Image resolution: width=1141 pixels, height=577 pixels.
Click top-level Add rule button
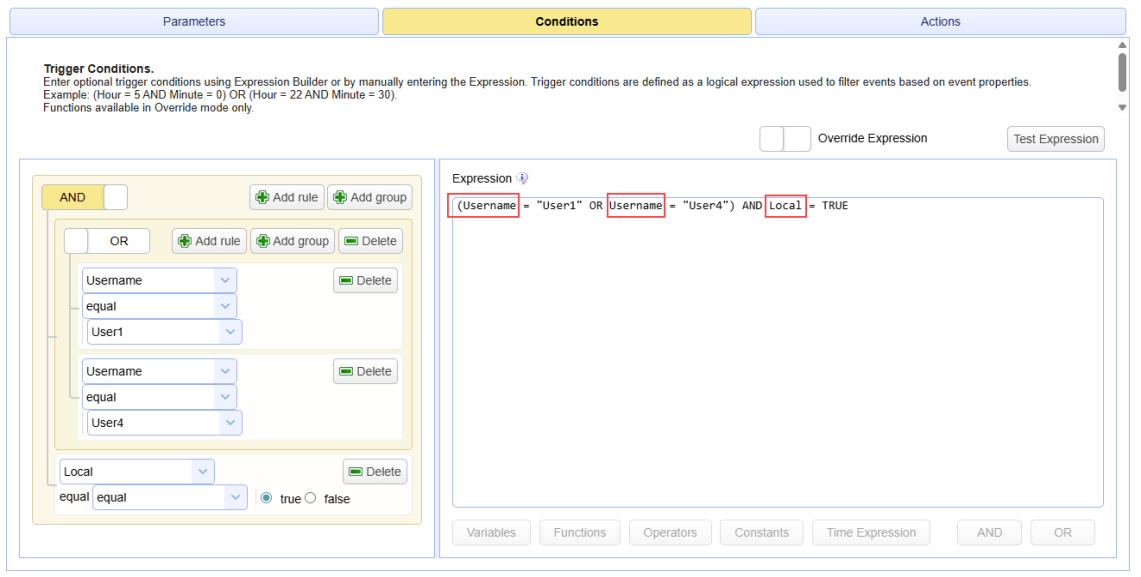(x=287, y=197)
